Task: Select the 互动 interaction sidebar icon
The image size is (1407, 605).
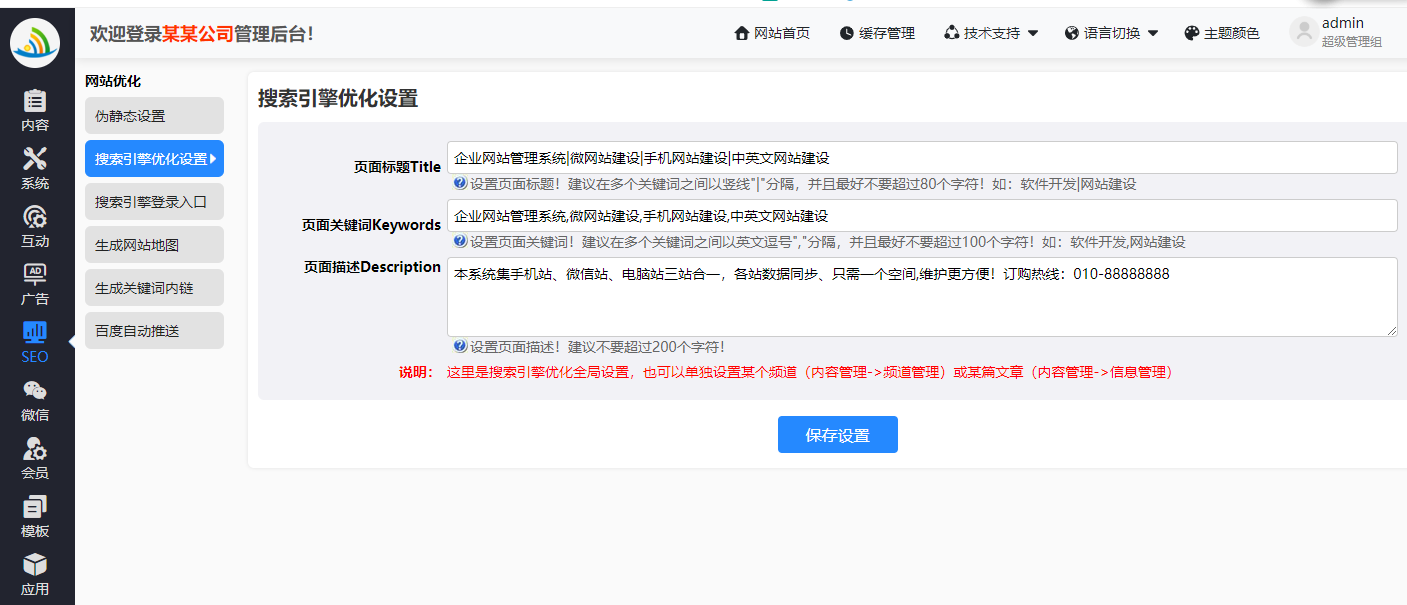Action: point(35,218)
